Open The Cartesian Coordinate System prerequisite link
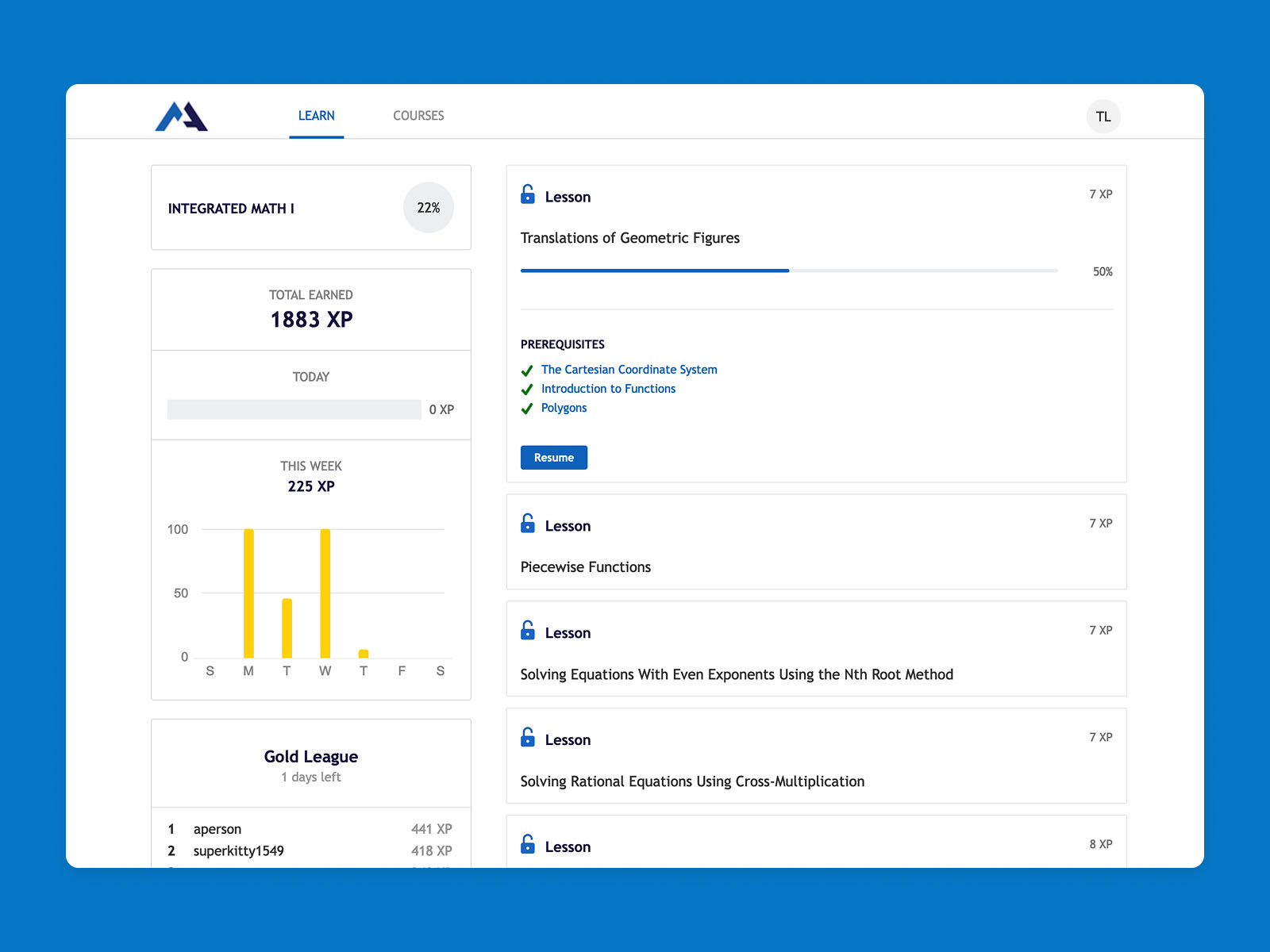Screen dimensions: 1270x952 coord(629,370)
